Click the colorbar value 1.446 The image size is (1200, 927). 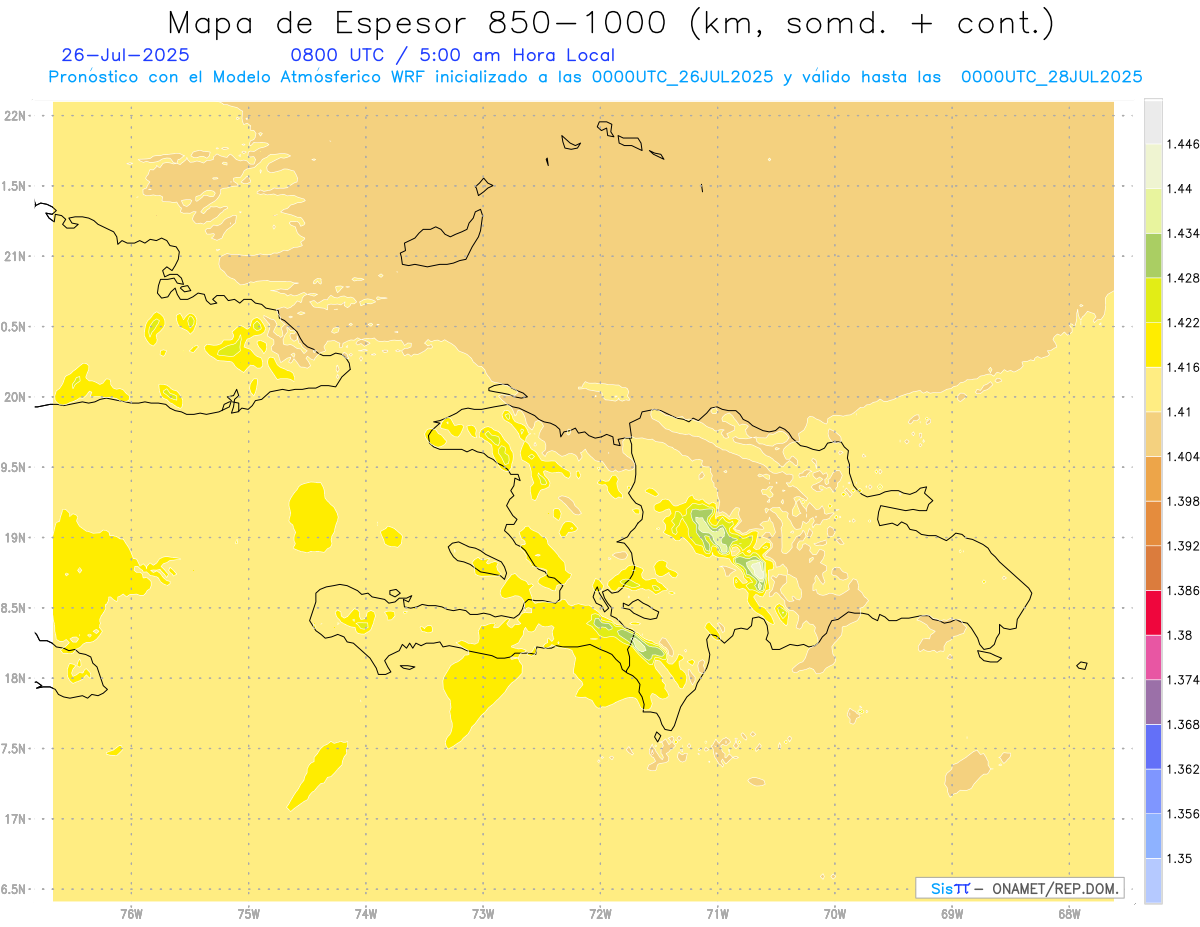[x=1183, y=144]
